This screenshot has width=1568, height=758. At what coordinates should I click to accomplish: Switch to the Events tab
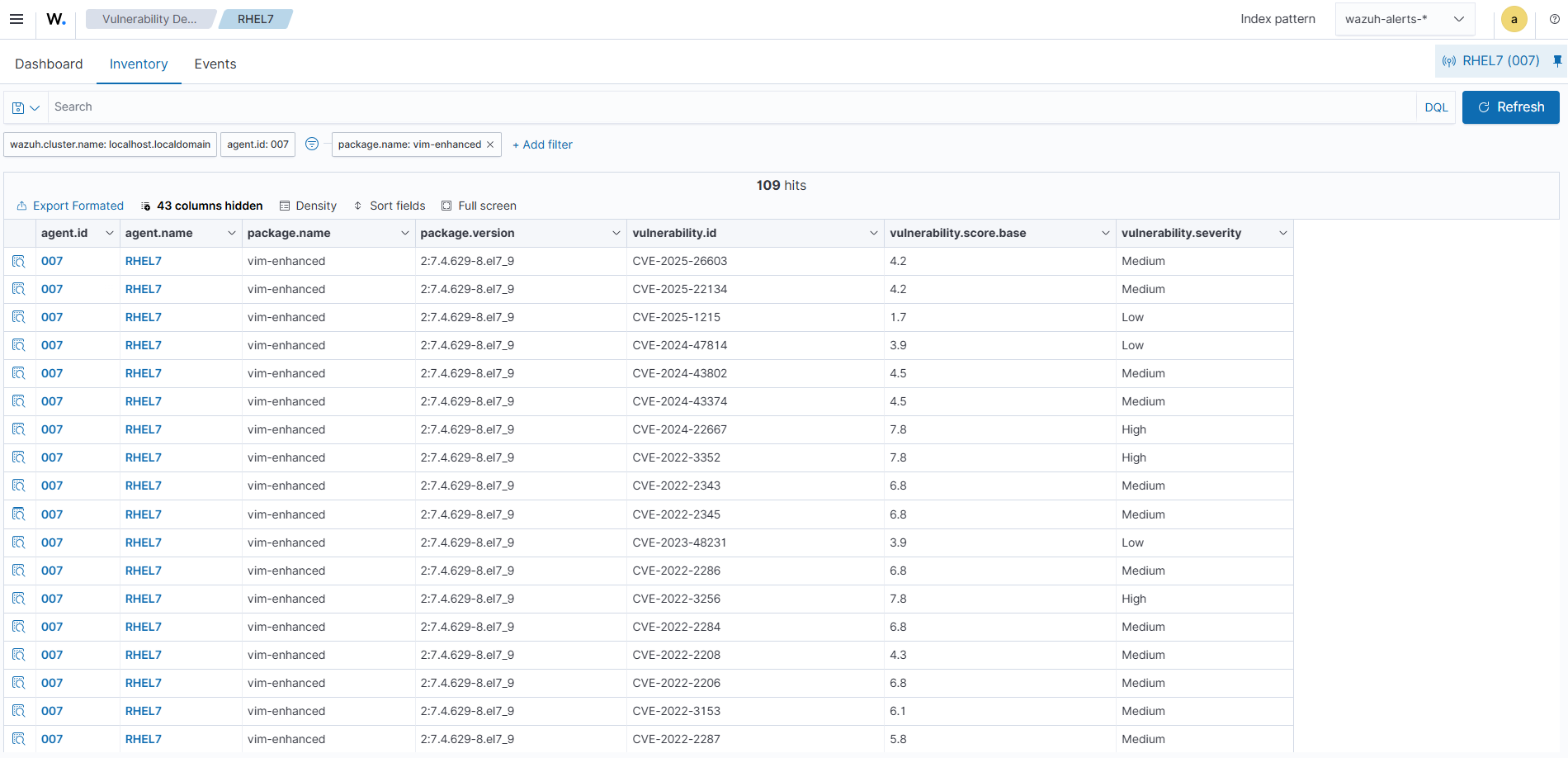pos(215,64)
